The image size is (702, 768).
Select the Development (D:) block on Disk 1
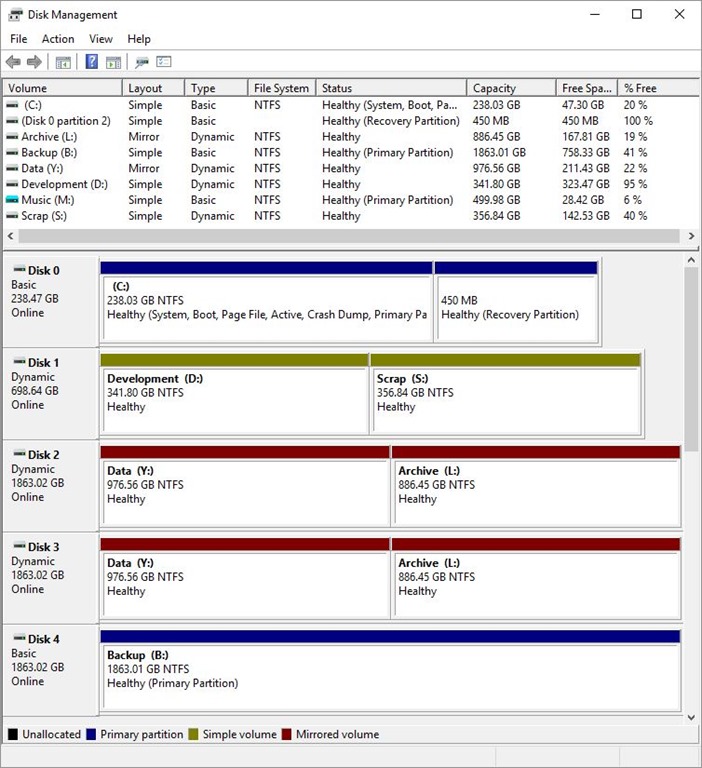[234, 394]
